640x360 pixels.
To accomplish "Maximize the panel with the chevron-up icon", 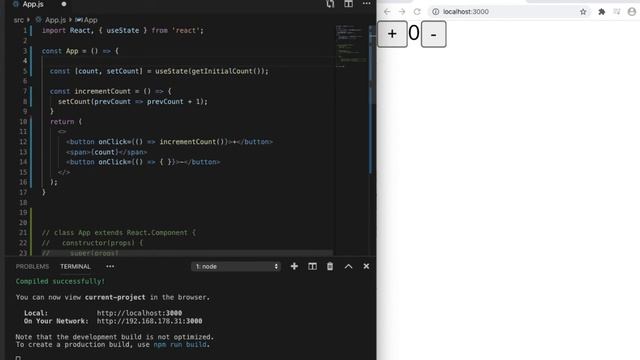I will pos(348,267).
